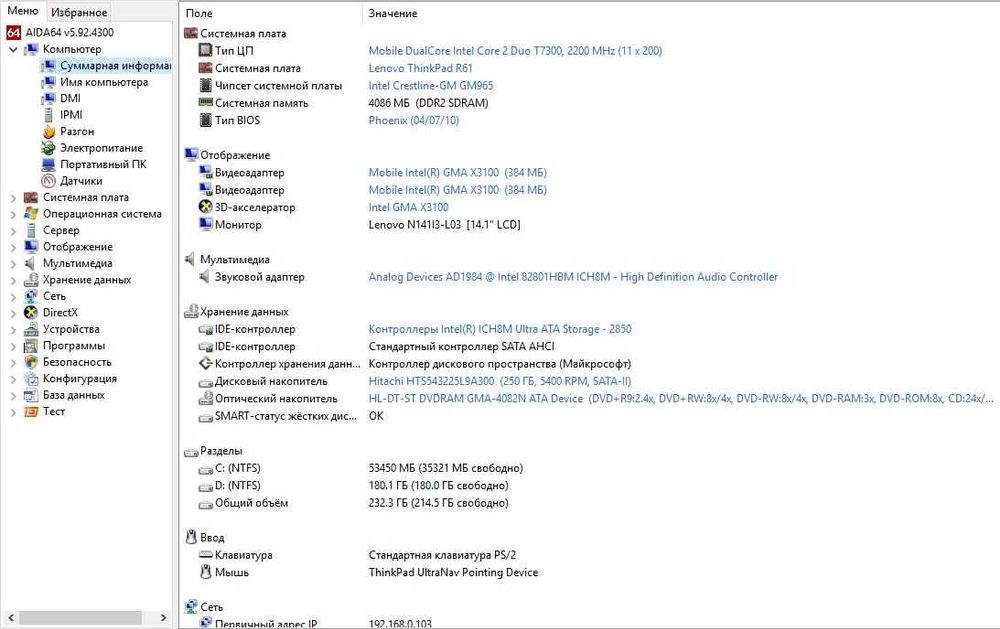Click the Оптический накопитель icon
Image resolution: width=1000 pixels, height=629 pixels.
tap(205, 398)
